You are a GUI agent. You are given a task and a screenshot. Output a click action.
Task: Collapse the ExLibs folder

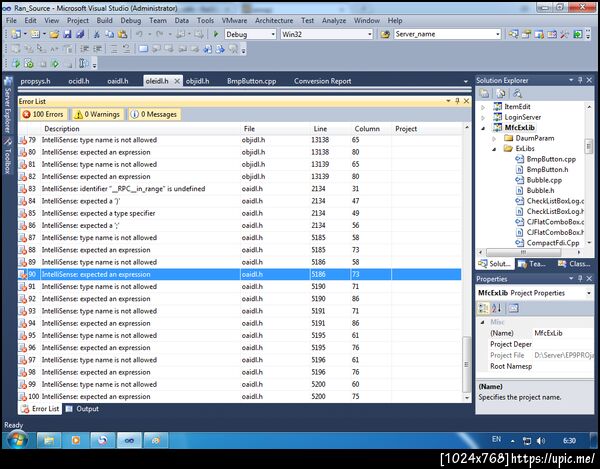(x=494, y=149)
